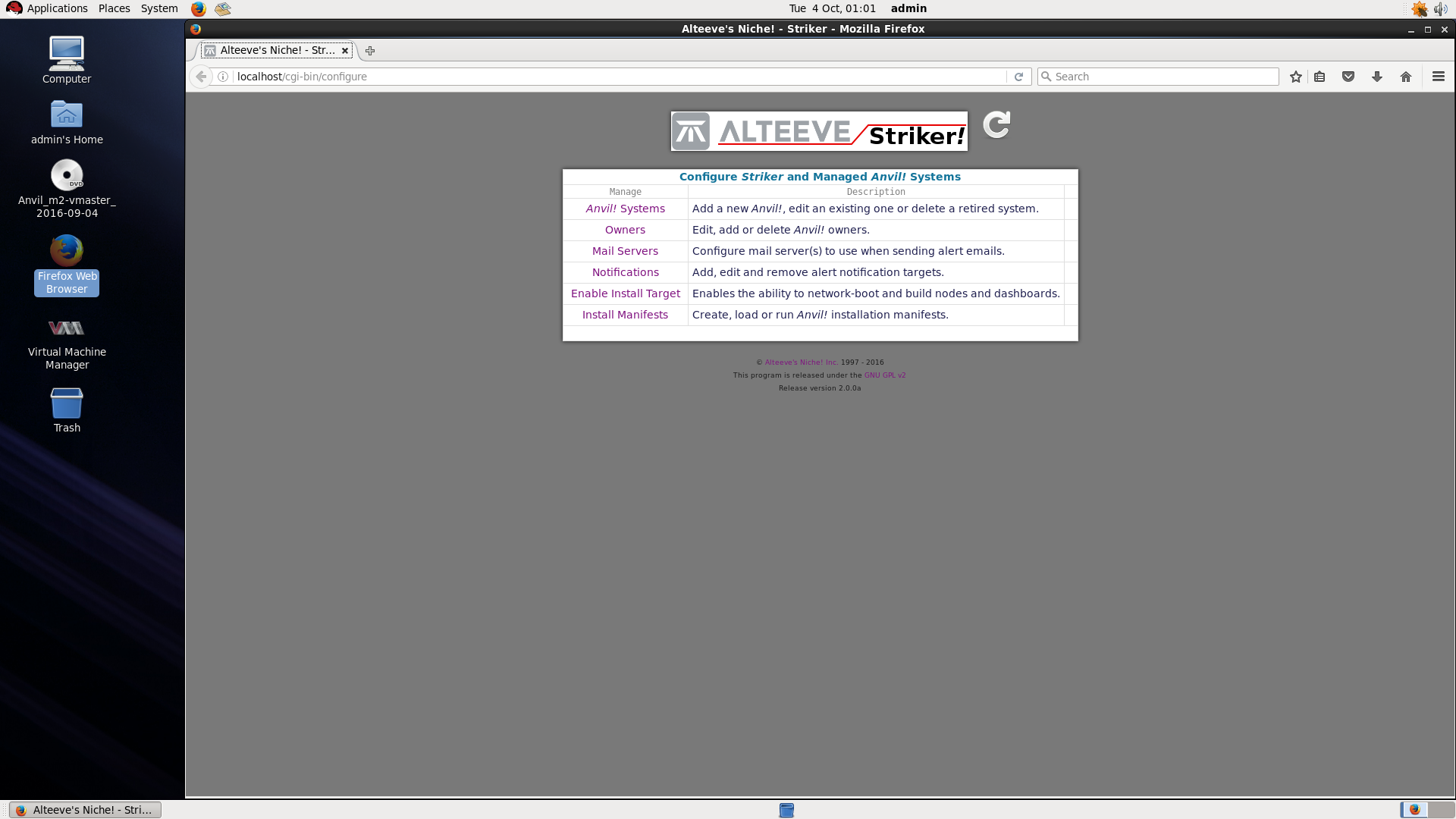Image resolution: width=1456 pixels, height=819 pixels.
Task: Go to Firefox home page icon
Action: [1406, 77]
